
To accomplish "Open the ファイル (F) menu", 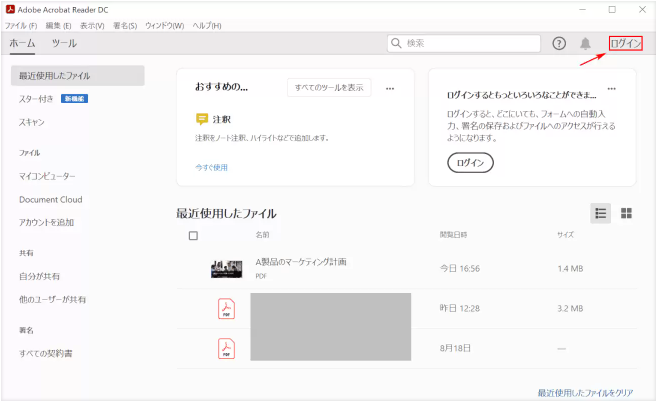I will click(21, 24).
